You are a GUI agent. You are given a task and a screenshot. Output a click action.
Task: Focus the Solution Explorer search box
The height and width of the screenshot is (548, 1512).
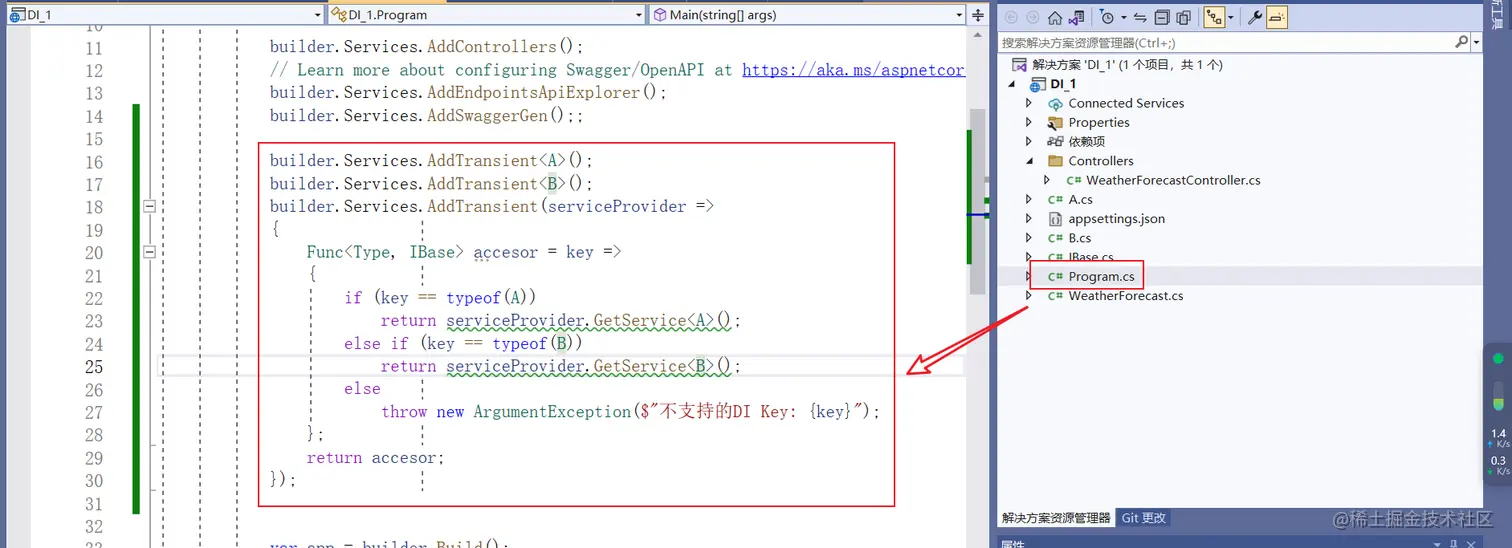(x=1226, y=43)
